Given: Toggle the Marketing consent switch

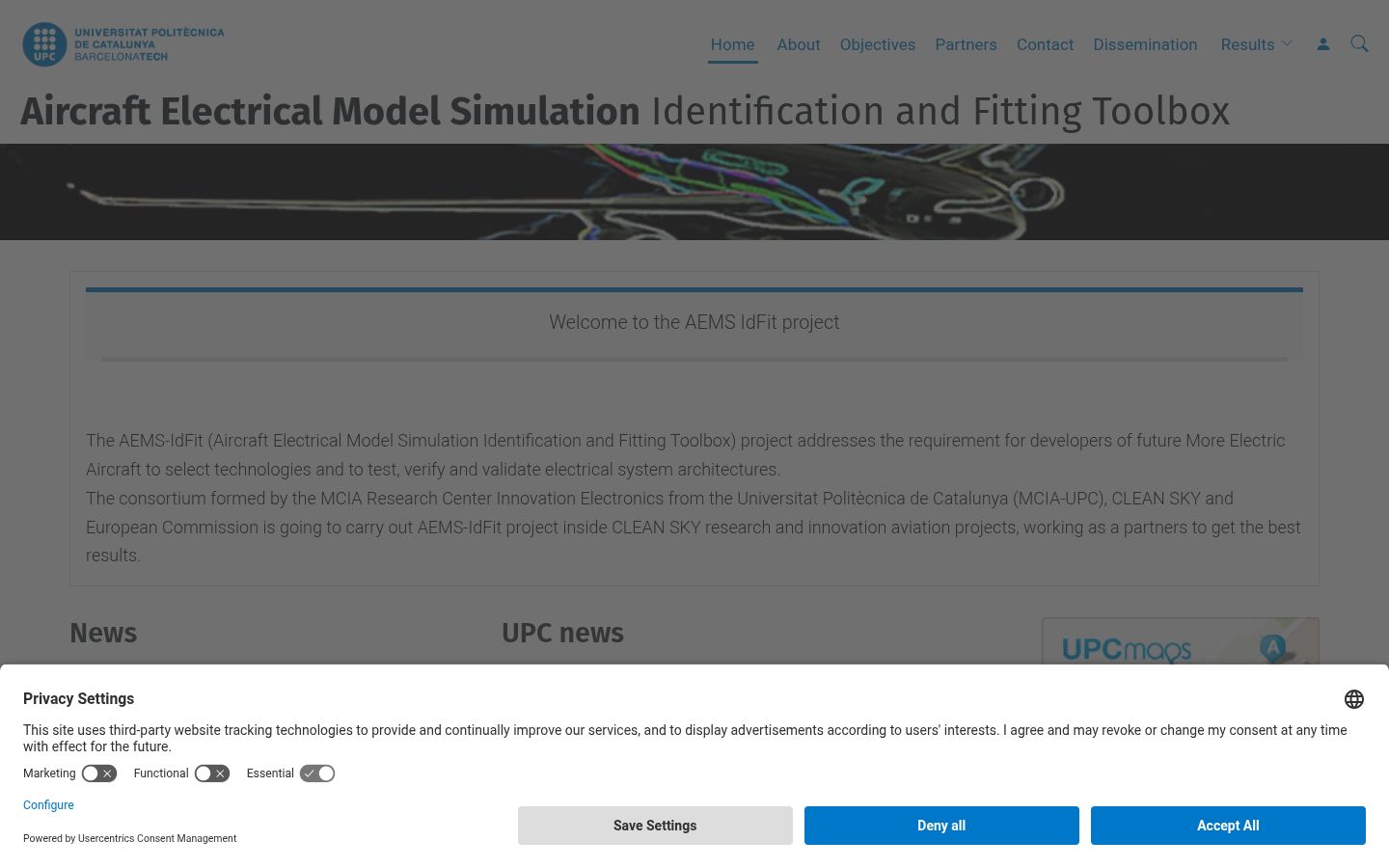Looking at the screenshot, I should tap(99, 773).
